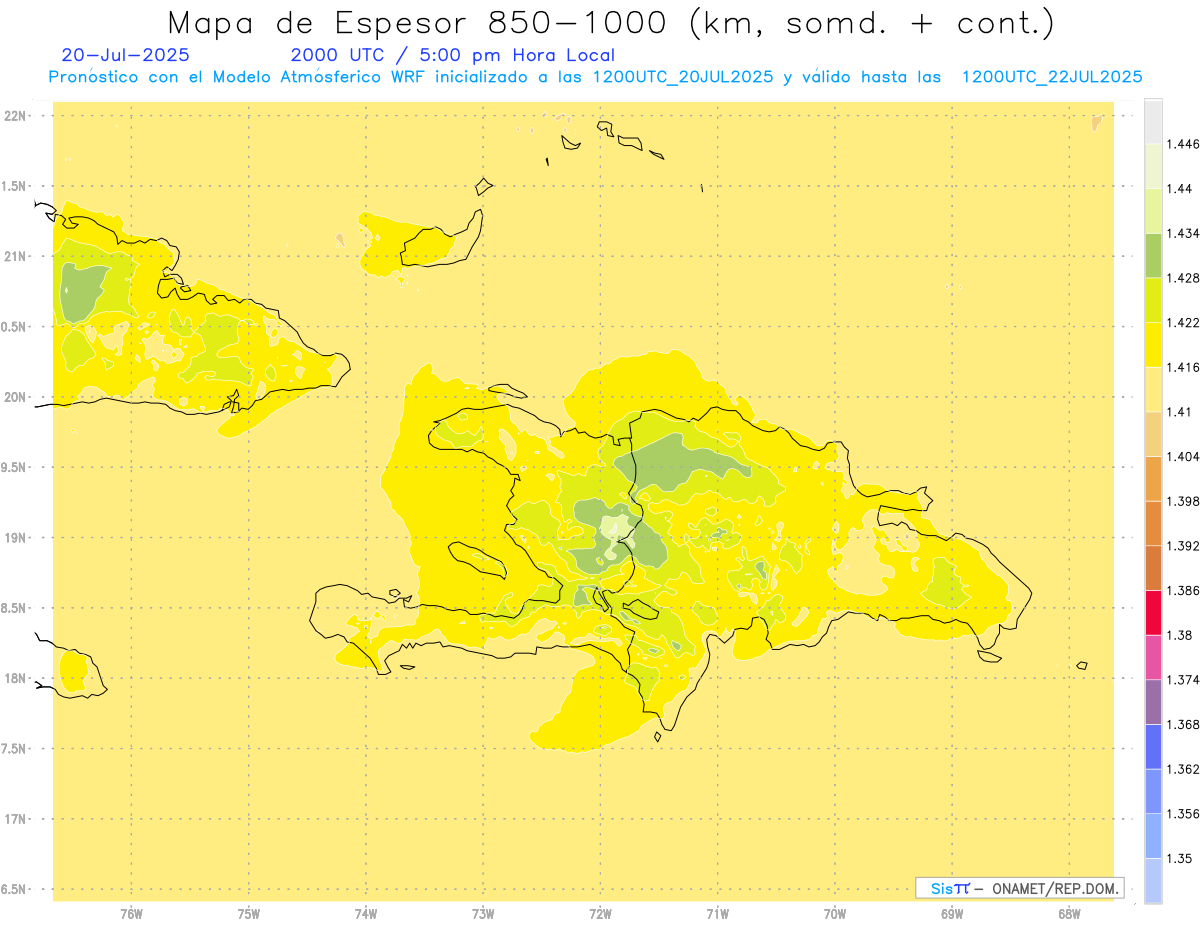
Task: Choose the dark blue swatch above 1.362
Action: [x=1153, y=746]
